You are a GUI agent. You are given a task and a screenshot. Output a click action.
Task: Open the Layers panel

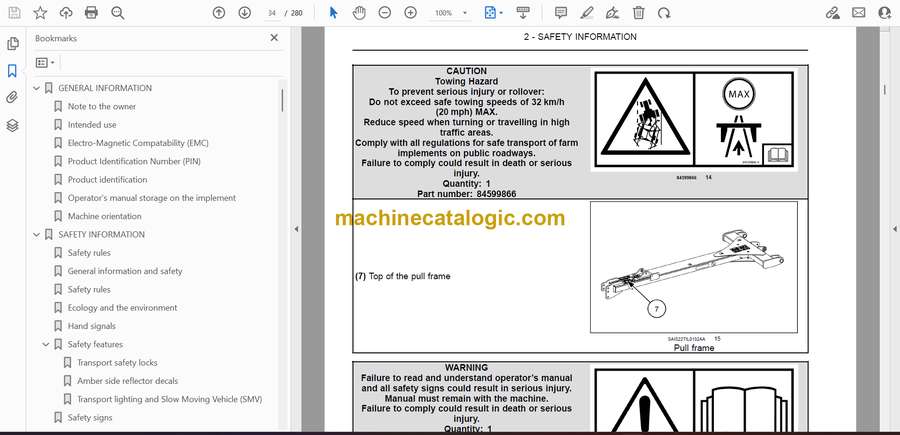[12, 125]
